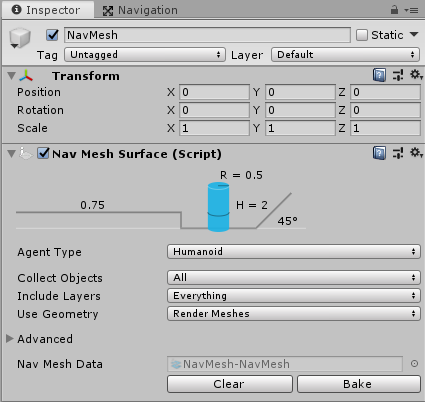Click the Collect Objects label

click(60, 278)
